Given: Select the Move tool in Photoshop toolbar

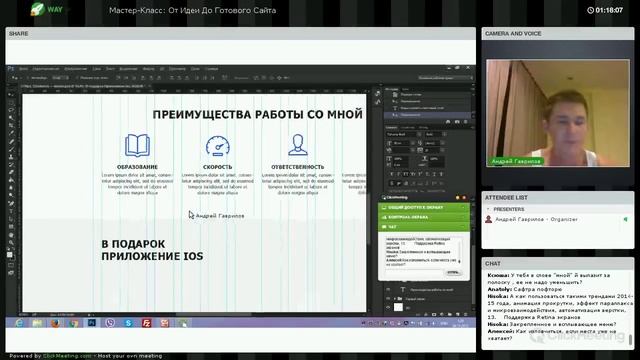Looking at the screenshot, I should (11, 95).
